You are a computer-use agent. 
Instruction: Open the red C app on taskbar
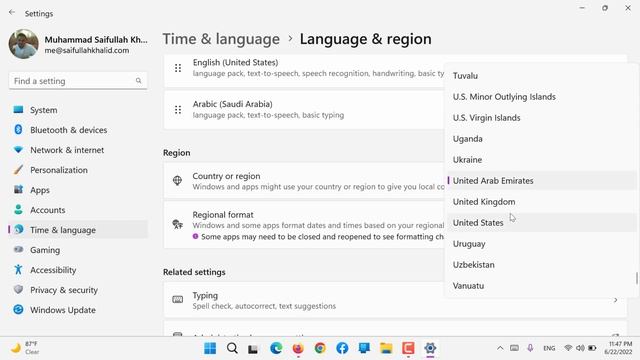(408, 348)
